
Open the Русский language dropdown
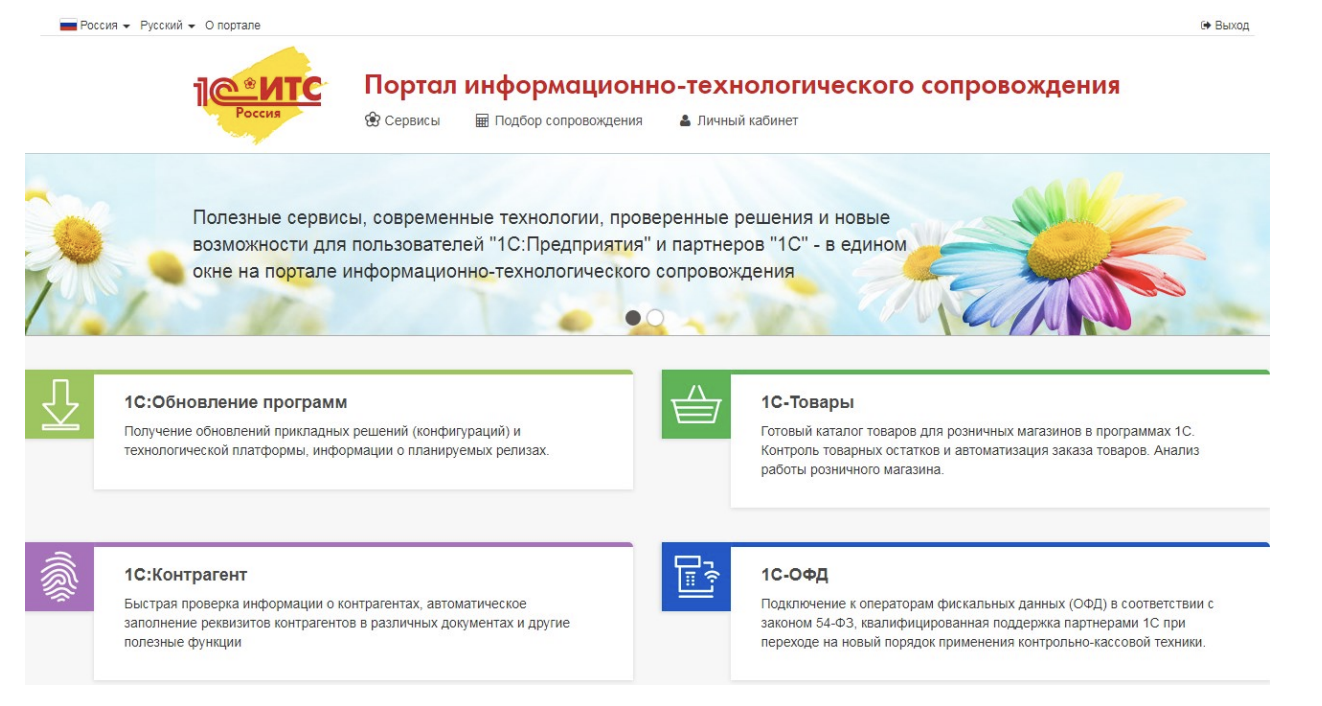tap(167, 25)
